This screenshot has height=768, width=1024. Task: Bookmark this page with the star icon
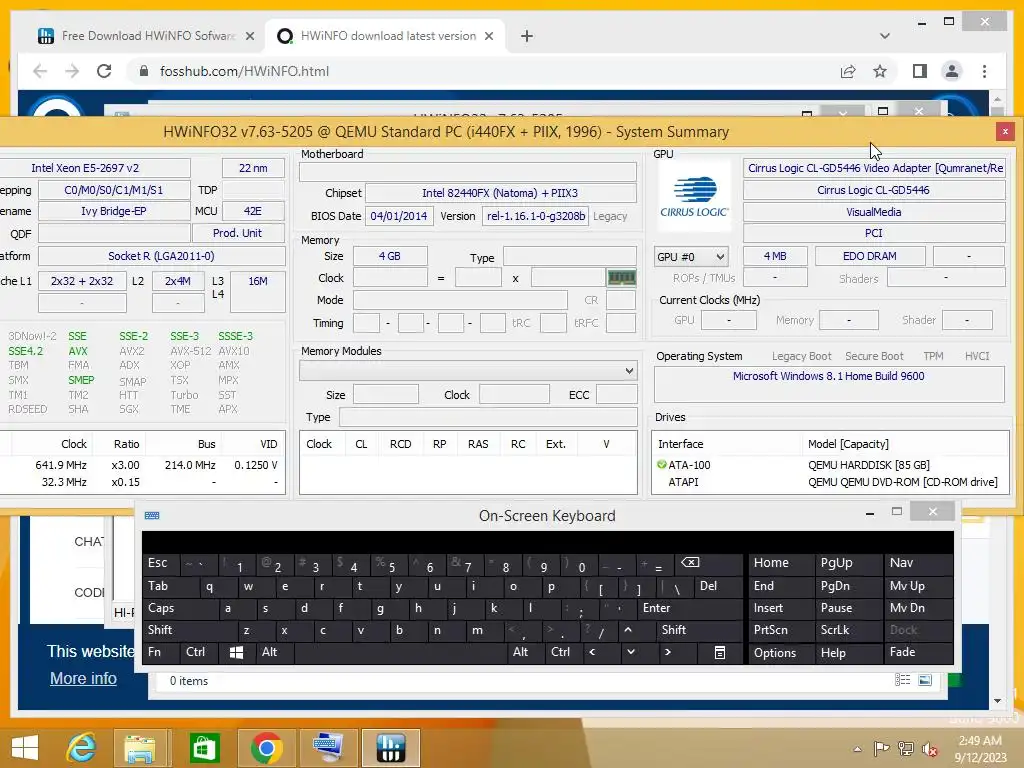(880, 71)
